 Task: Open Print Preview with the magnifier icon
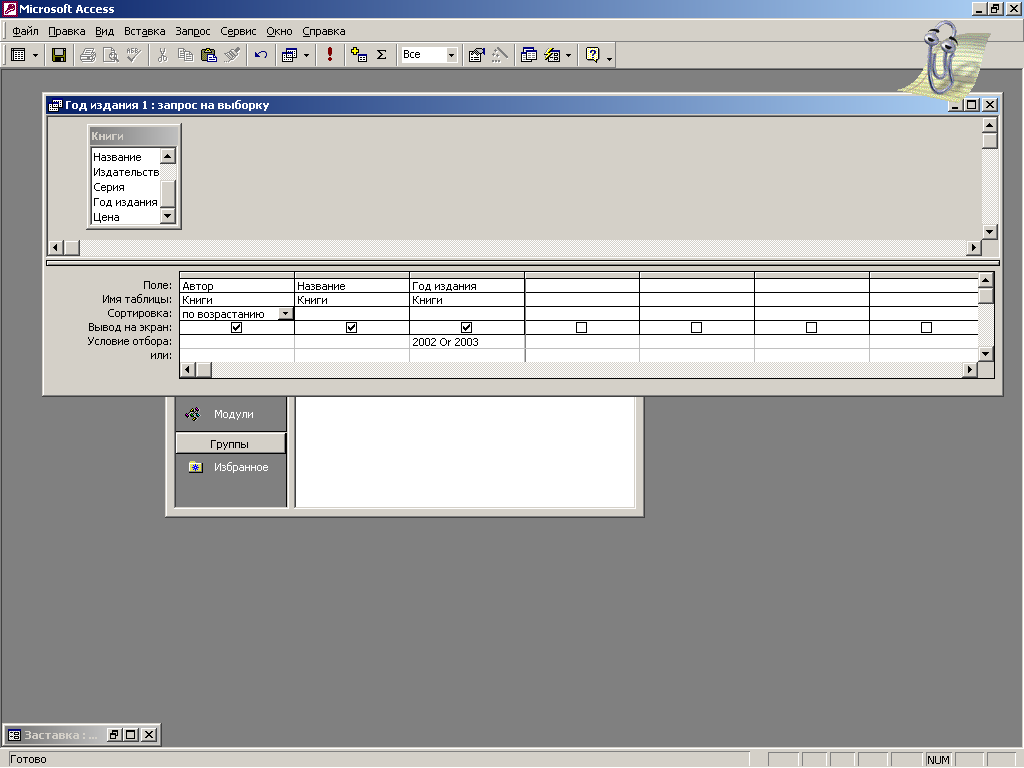pos(111,55)
